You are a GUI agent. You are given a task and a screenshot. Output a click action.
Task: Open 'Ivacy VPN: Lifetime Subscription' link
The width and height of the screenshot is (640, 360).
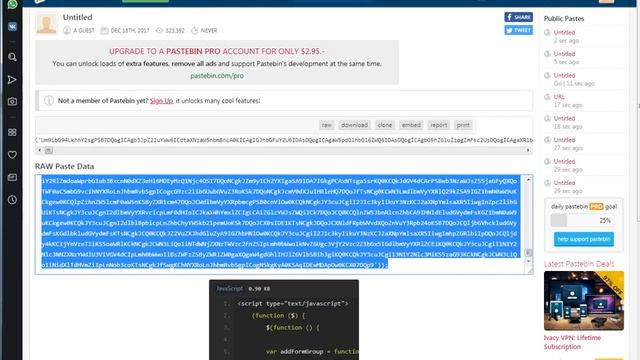[x=572, y=342]
